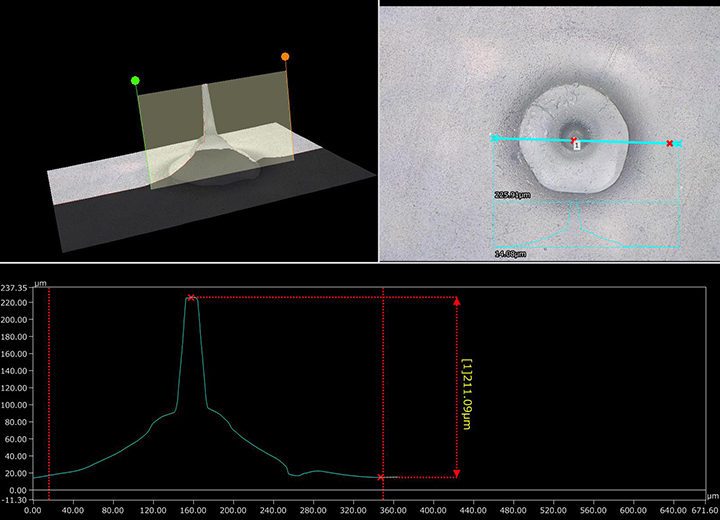The width and height of the screenshot is (720, 520).
Task: Select the red X marker at profile base
Action: [381, 477]
